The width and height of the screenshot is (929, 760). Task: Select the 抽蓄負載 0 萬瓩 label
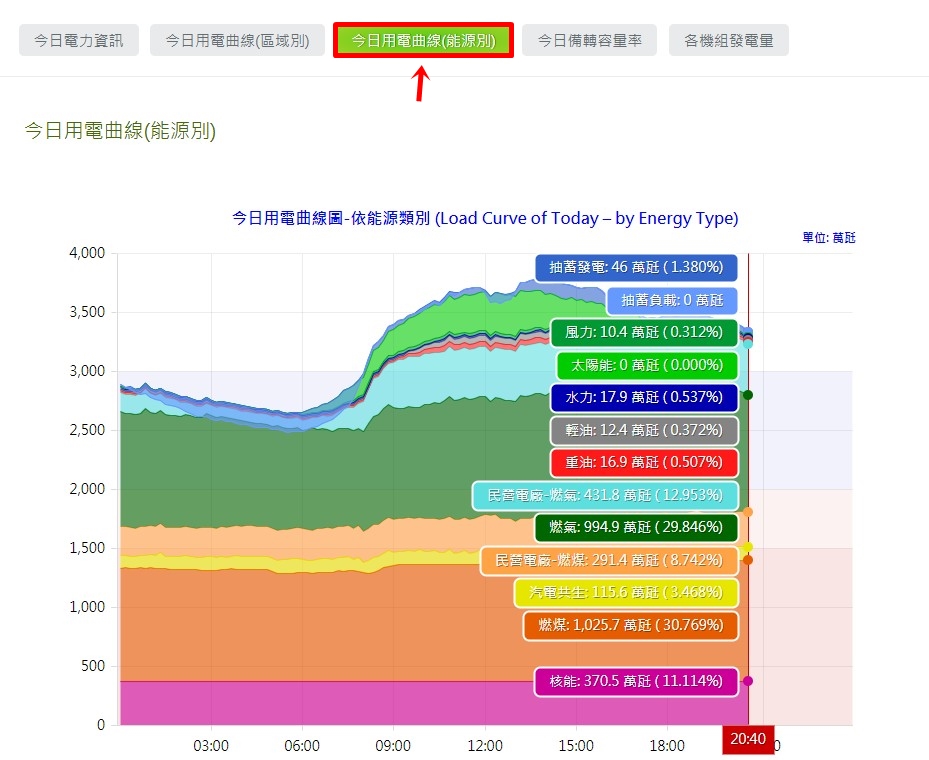point(672,300)
